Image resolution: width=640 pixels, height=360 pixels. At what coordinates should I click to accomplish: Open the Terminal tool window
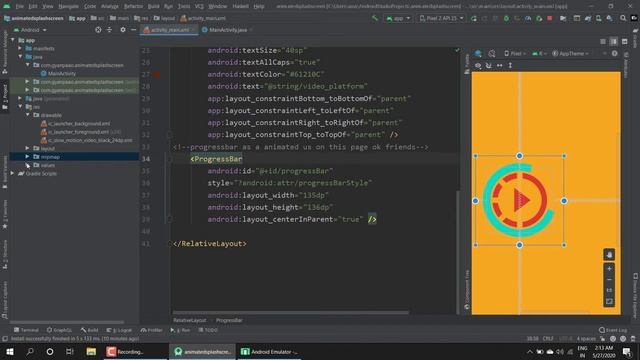[x=26, y=330]
